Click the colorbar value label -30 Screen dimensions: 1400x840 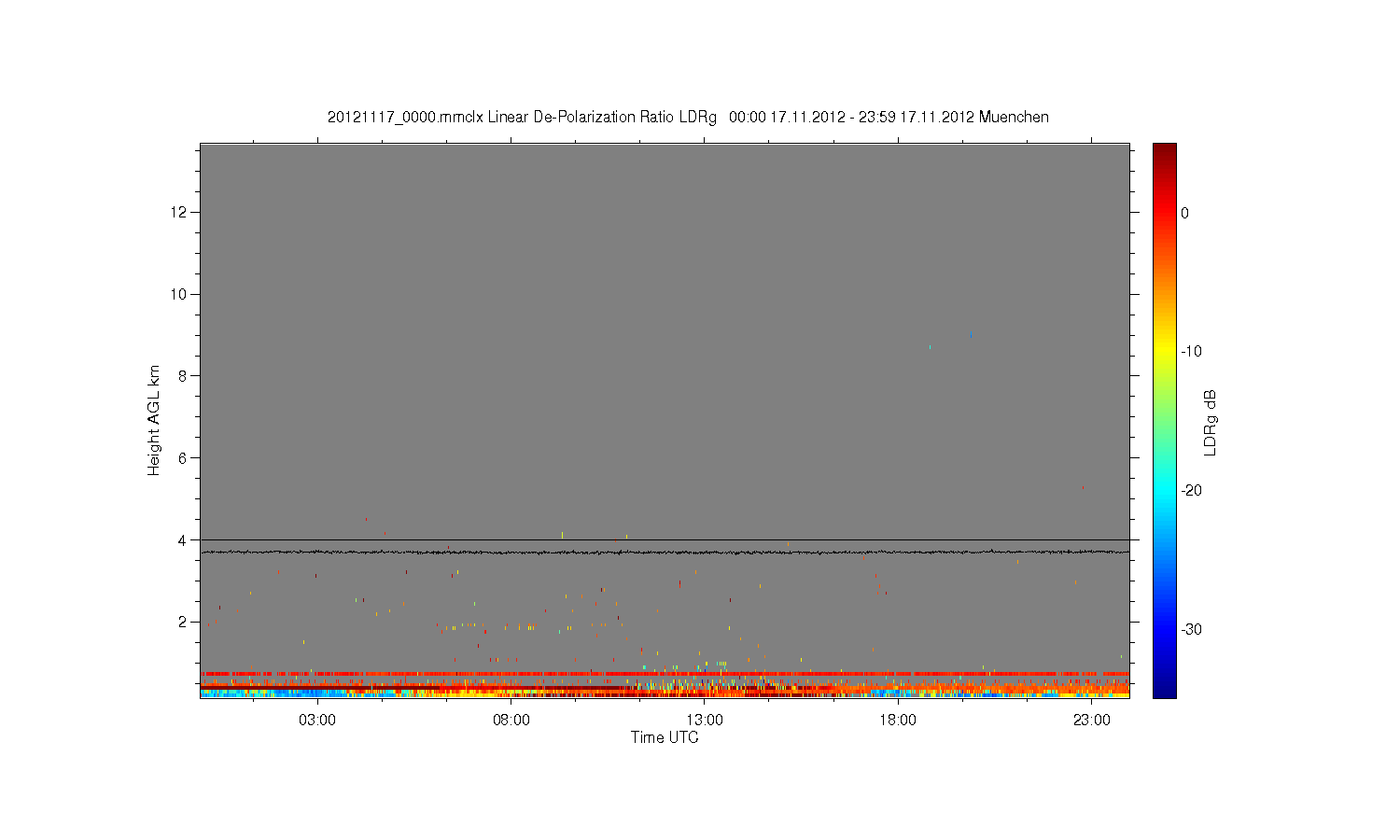click(x=1192, y=630)
